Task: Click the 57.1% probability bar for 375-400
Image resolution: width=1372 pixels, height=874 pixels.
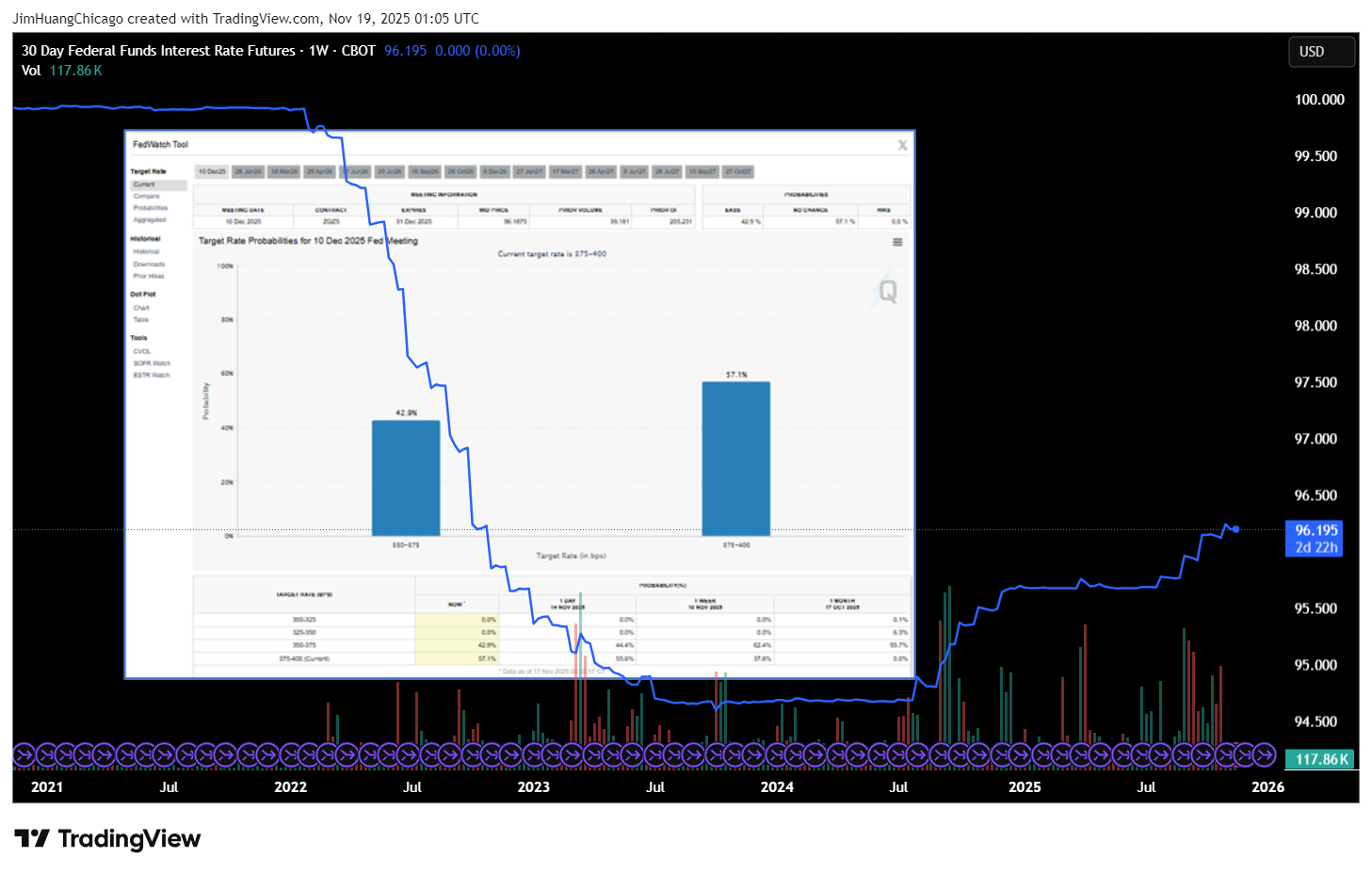Action: pos(736,459)
